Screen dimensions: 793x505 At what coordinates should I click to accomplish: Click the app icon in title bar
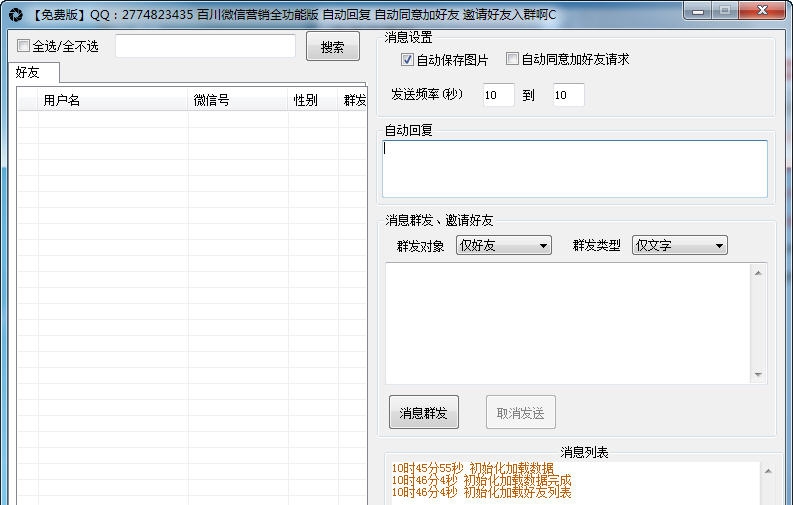tap(16, 15)
